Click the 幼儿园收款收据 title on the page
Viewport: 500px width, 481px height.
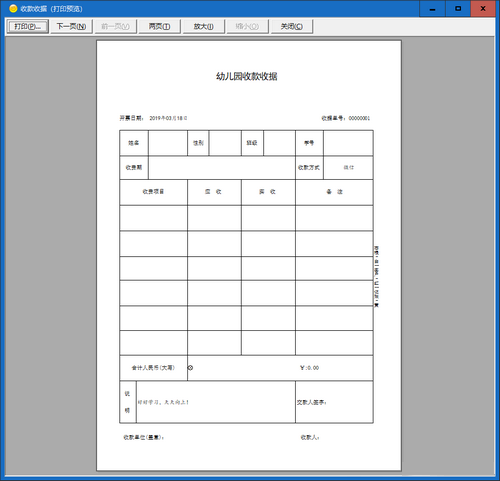[x=247, y=76]
